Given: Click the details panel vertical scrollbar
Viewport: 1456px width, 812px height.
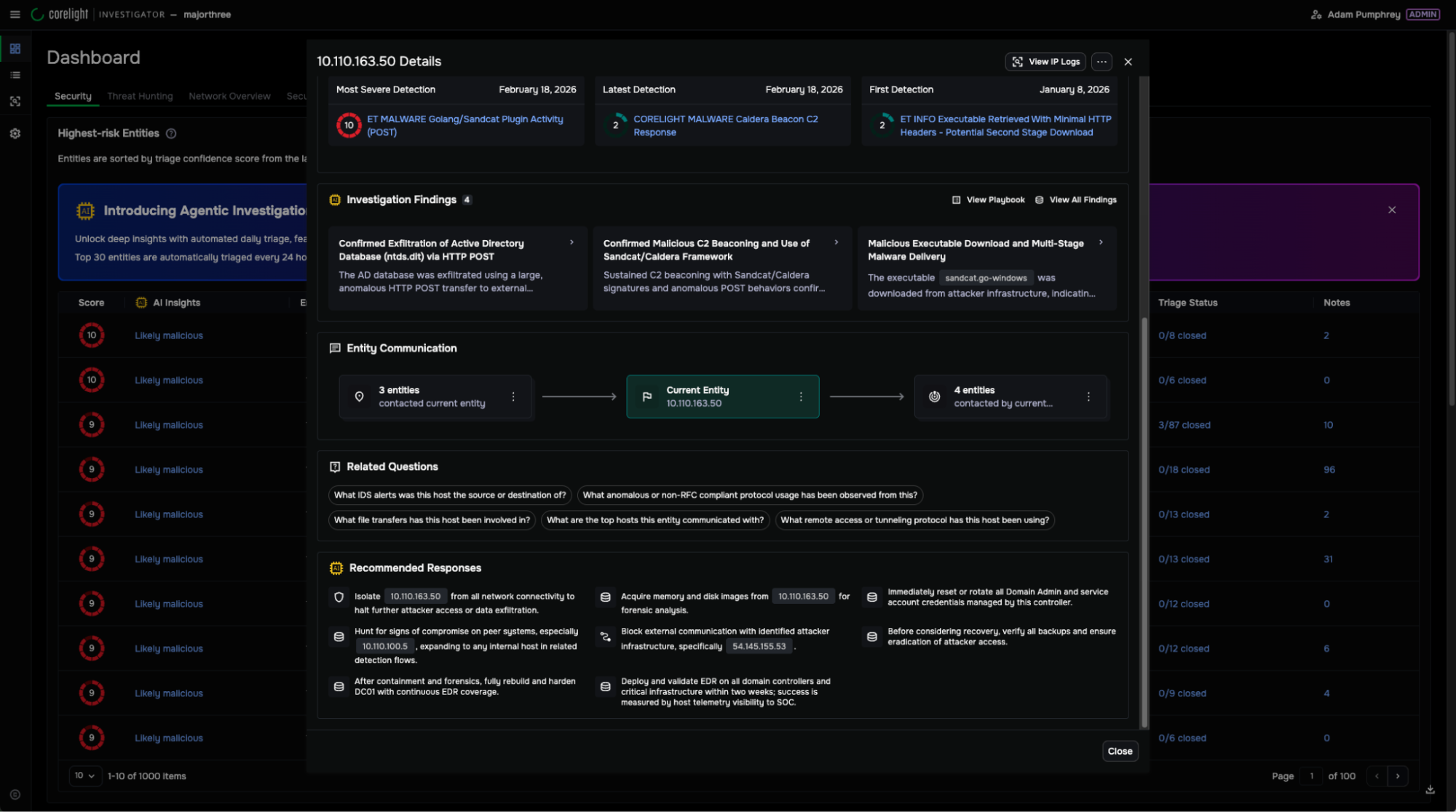Looking at the screenshot, I should click(x=1144, y=522).
